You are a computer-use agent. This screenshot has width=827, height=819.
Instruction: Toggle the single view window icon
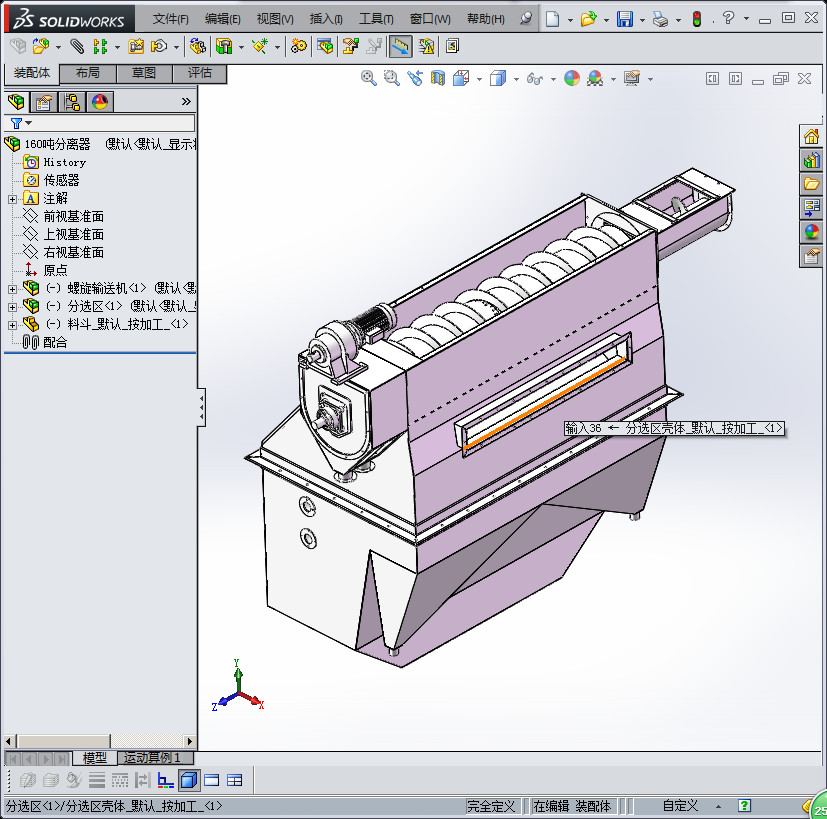point(211,780)
